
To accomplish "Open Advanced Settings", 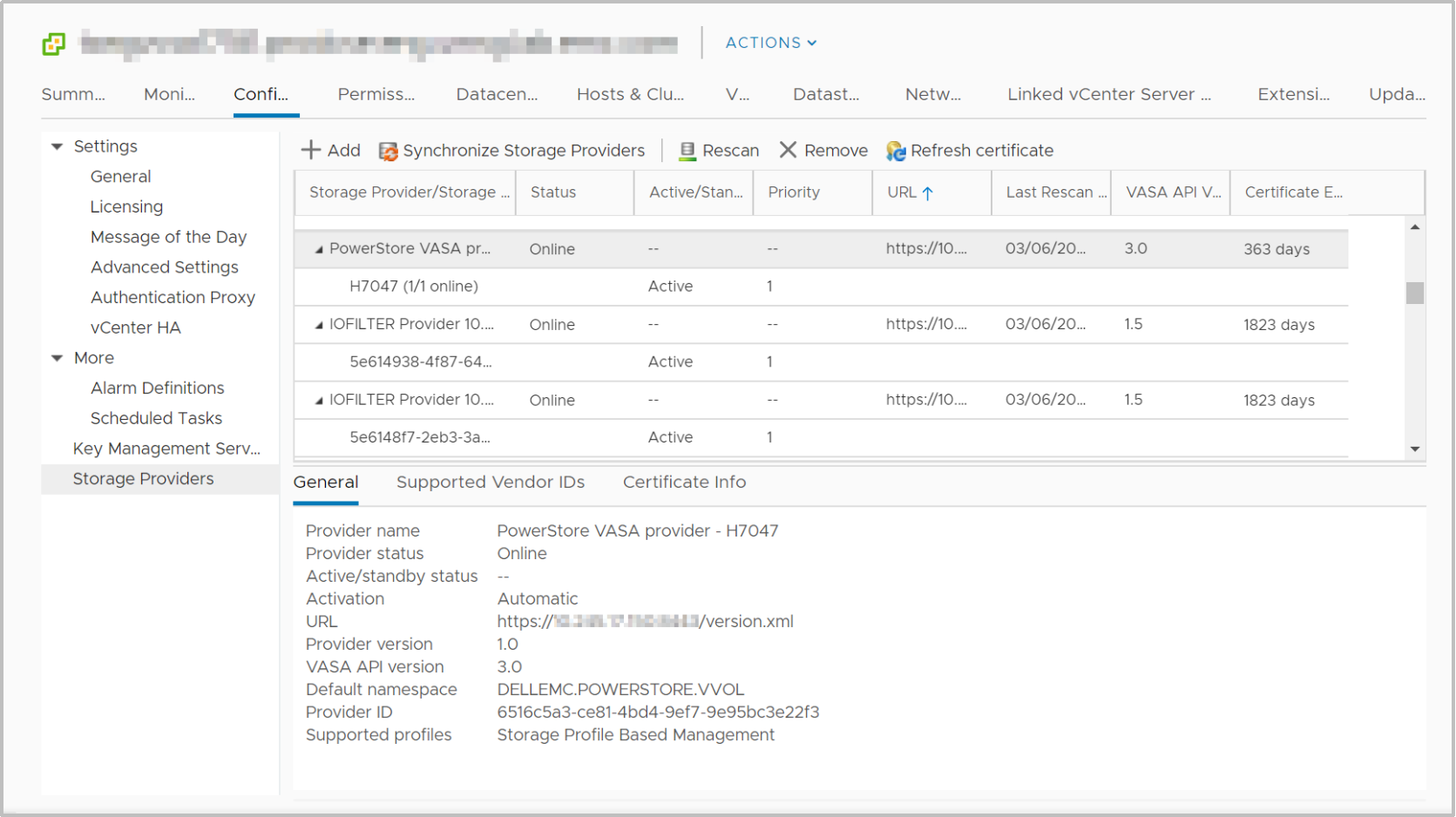I will click(x=164, y=267).
